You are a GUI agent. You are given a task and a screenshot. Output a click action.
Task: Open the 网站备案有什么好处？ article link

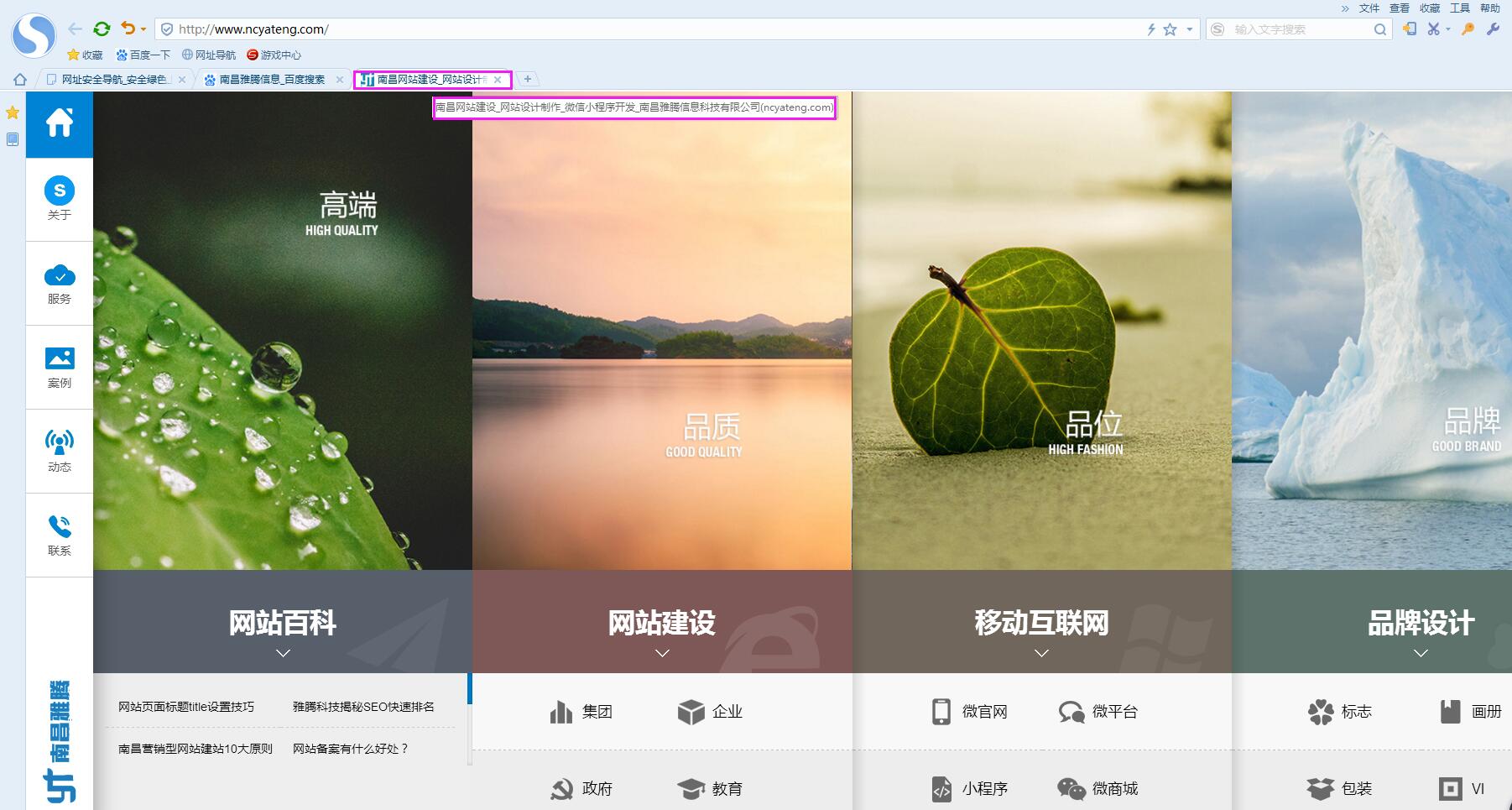(x=350, y=749)
